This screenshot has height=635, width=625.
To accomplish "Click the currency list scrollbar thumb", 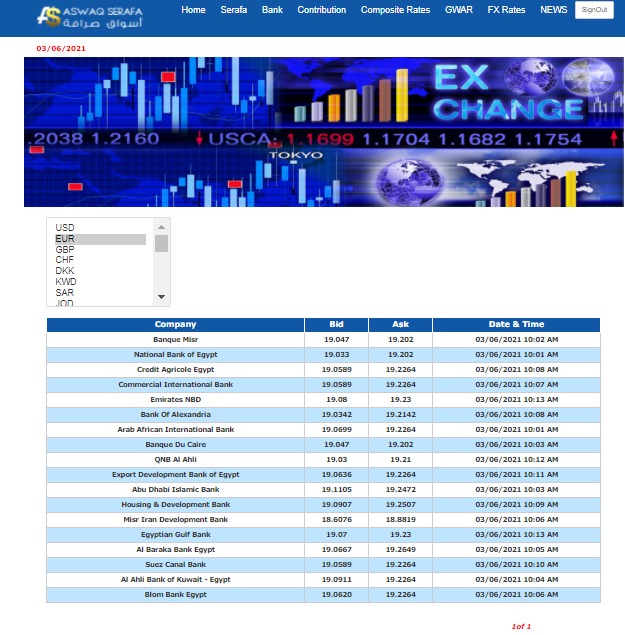I will pyautogui.click(x=161, y=243).
